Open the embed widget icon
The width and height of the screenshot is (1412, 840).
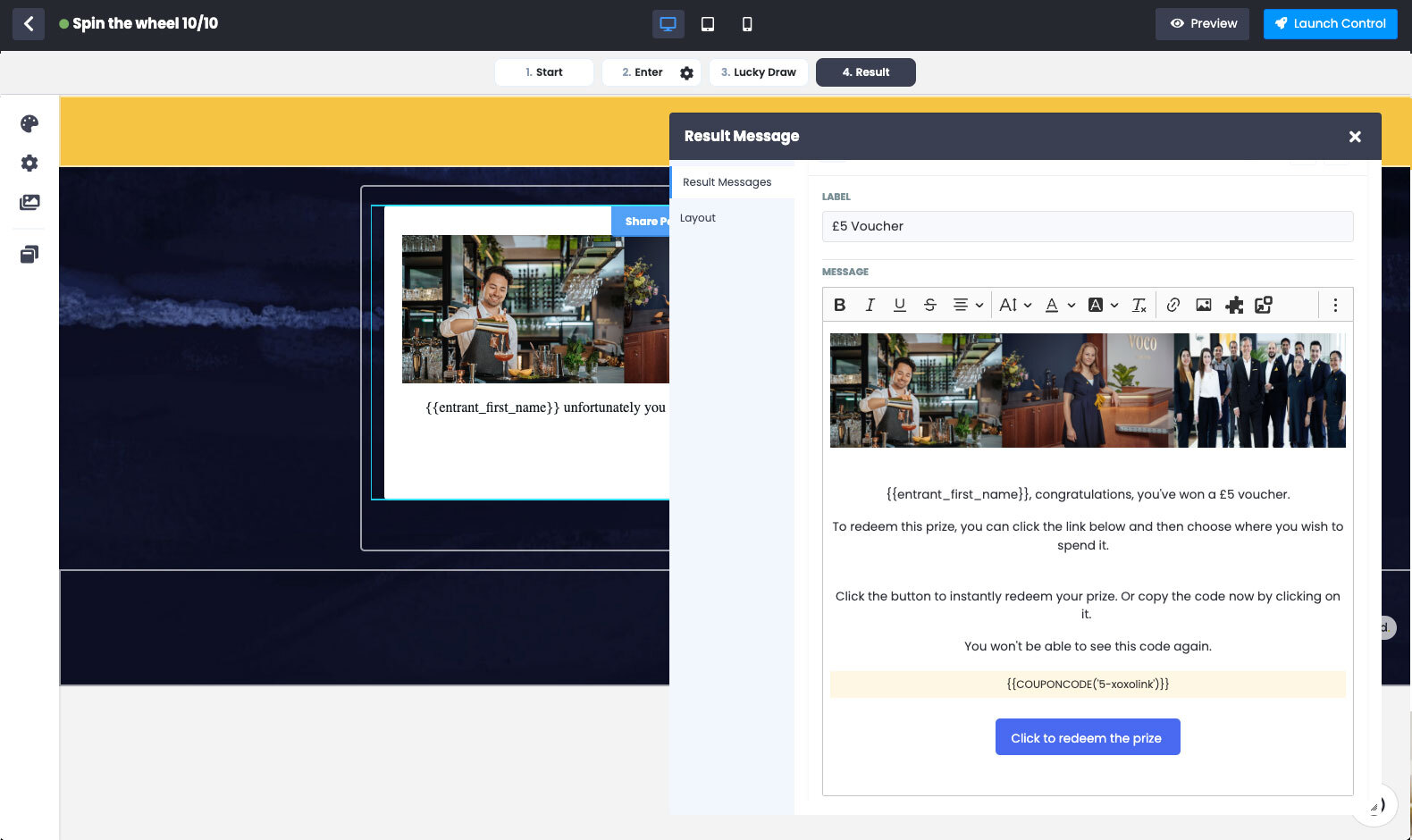[x=1264, y=305]
